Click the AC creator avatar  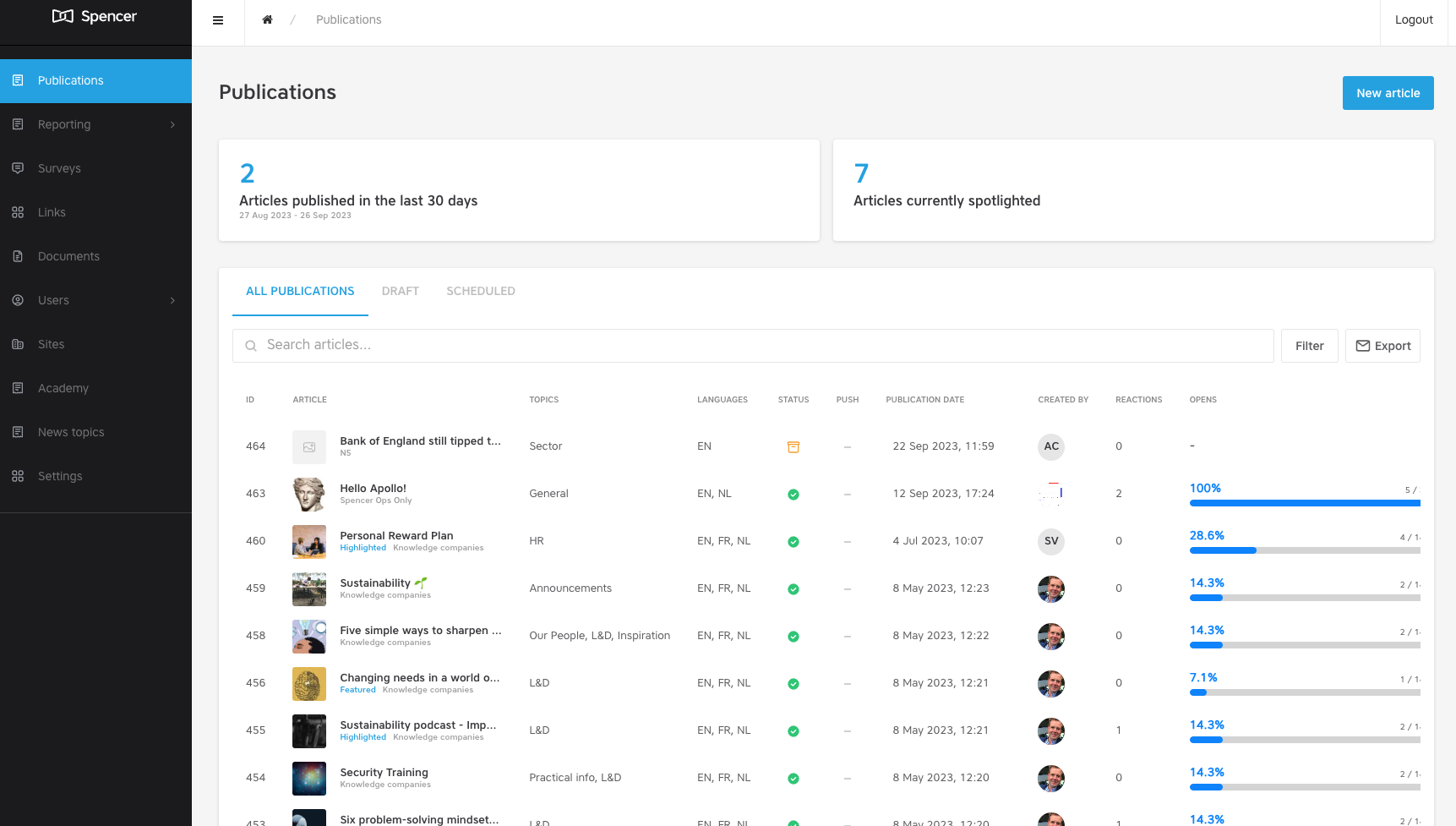pyautogui.click(x=1051, y=446)
